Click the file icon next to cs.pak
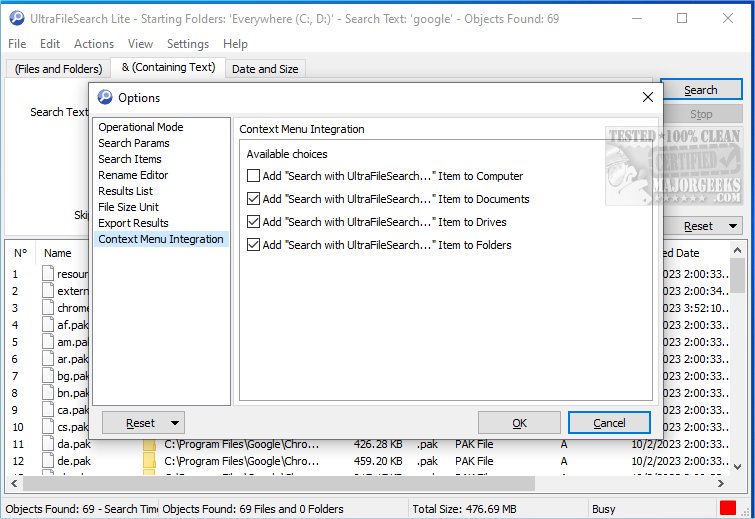This screenshot has height=519, width=755. click(48, 426)
